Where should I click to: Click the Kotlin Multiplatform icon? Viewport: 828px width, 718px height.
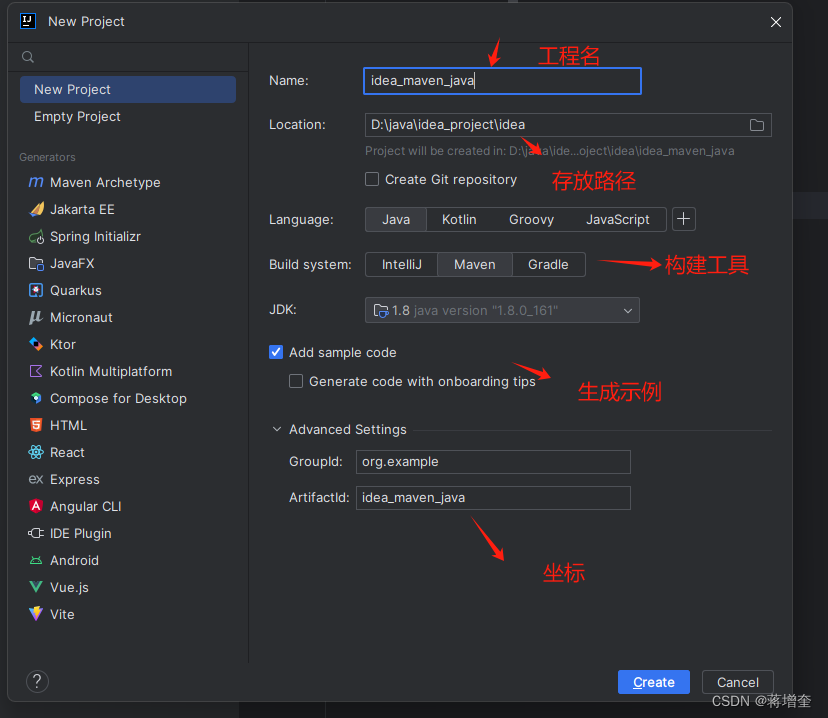(36, 371)
